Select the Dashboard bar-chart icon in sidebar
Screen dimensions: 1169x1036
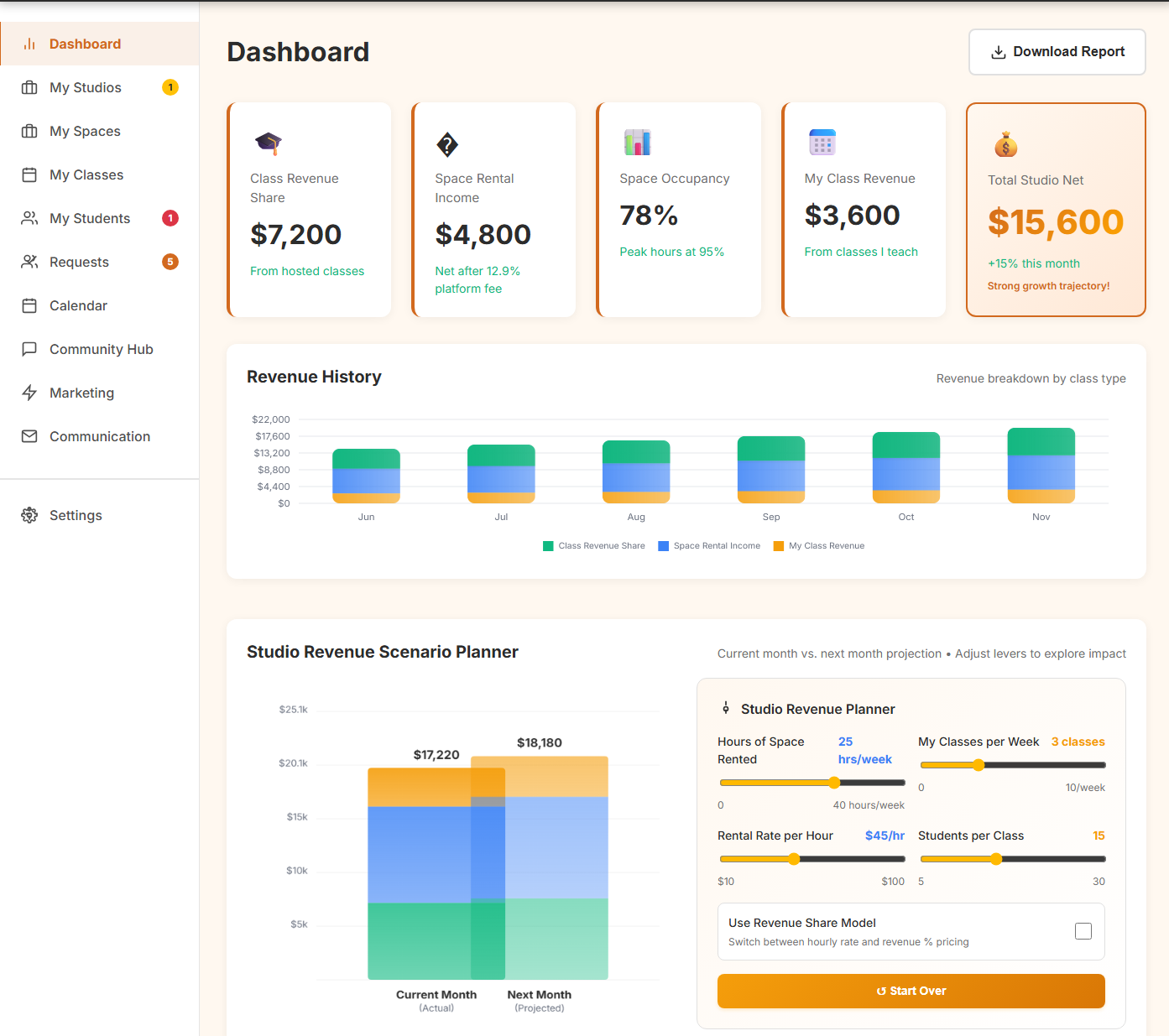30,44
